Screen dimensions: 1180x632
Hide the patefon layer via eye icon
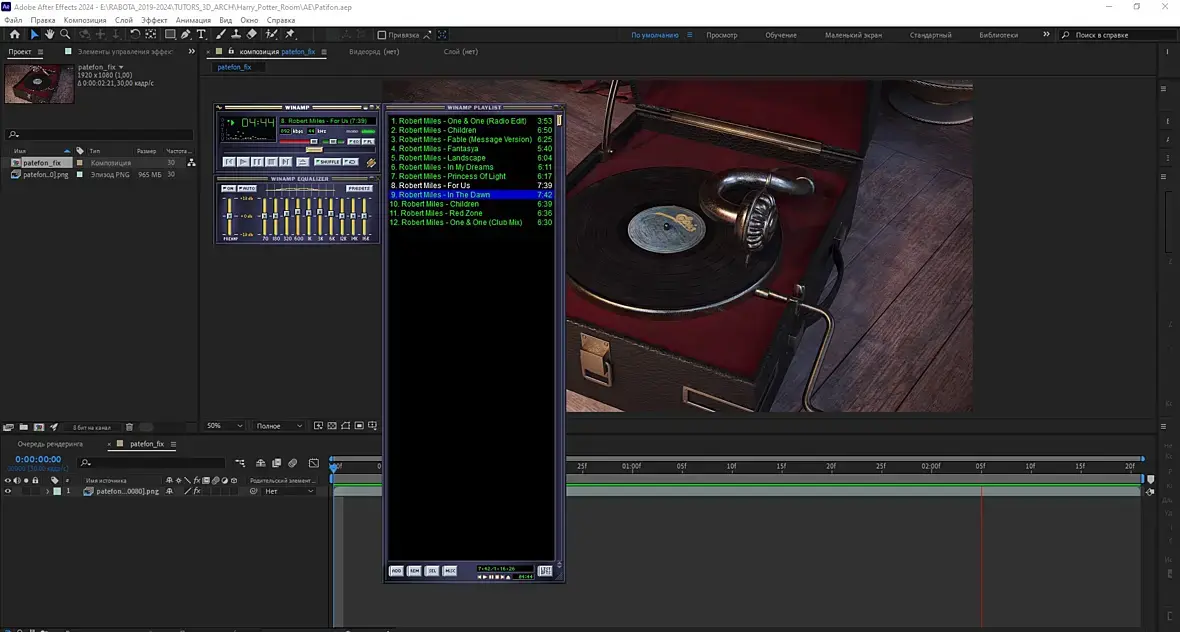(x=8, y=491)
